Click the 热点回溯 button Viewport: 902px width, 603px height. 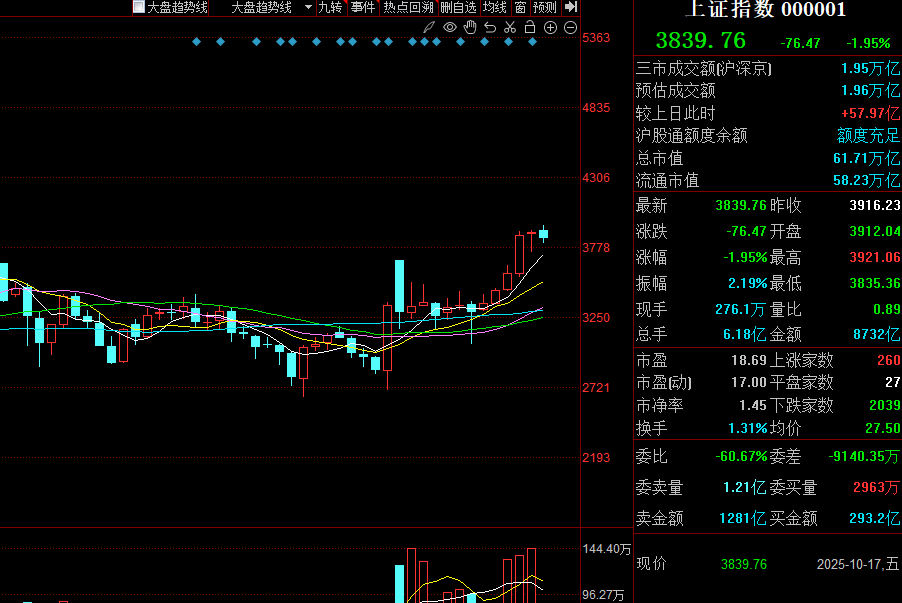tap(408, 7)
